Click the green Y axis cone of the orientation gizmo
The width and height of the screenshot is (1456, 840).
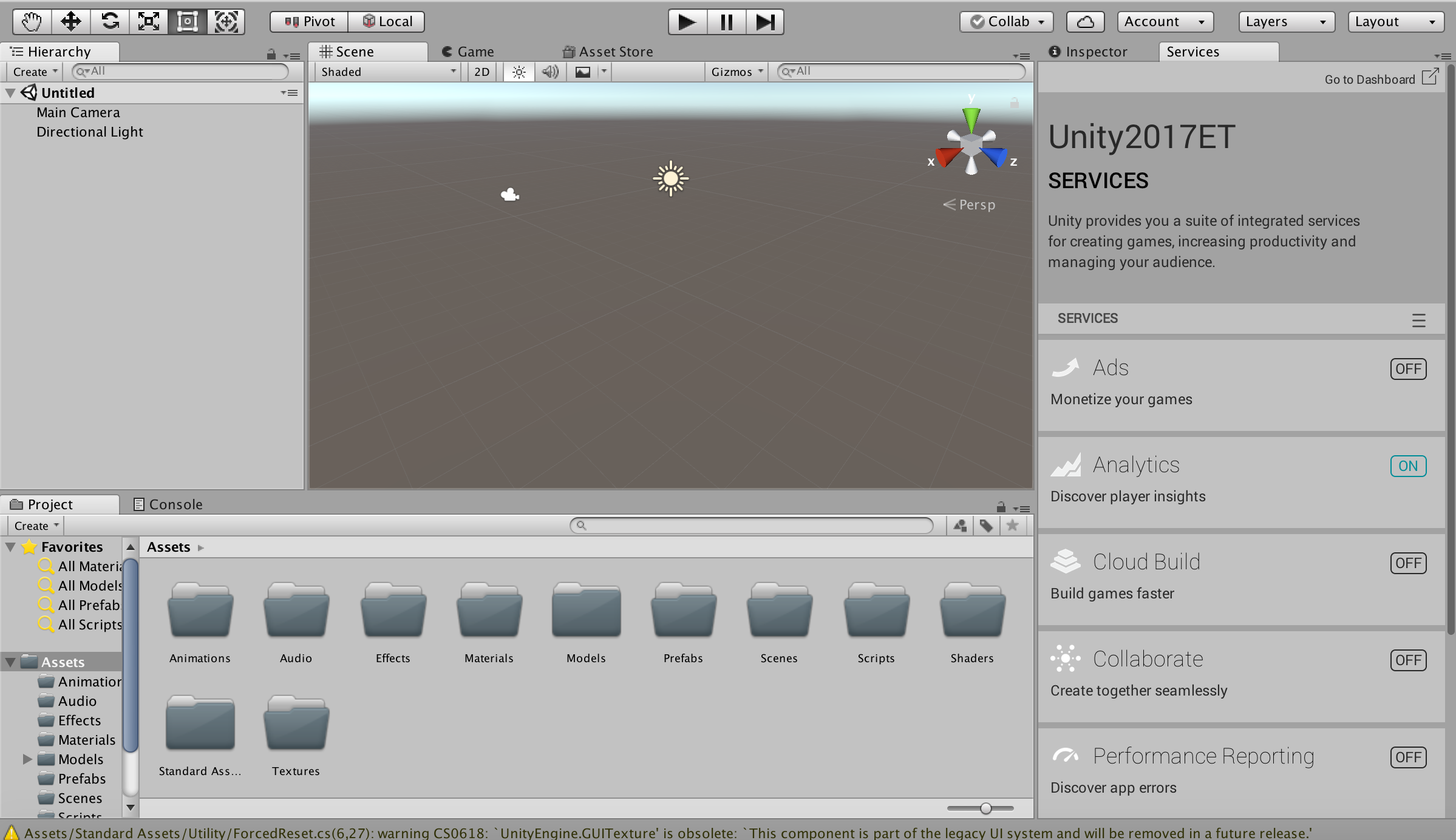(x=971, y=119)
